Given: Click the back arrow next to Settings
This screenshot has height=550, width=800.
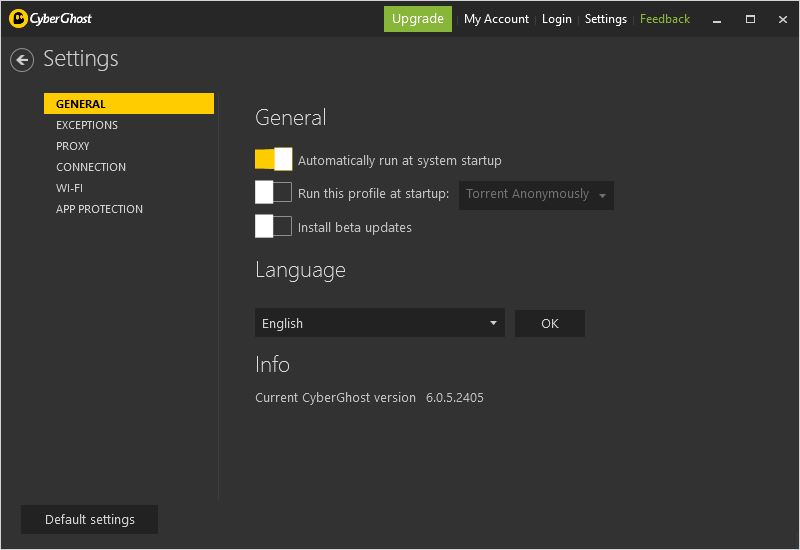Looking at the screenshot, I should tap(22, 60).
